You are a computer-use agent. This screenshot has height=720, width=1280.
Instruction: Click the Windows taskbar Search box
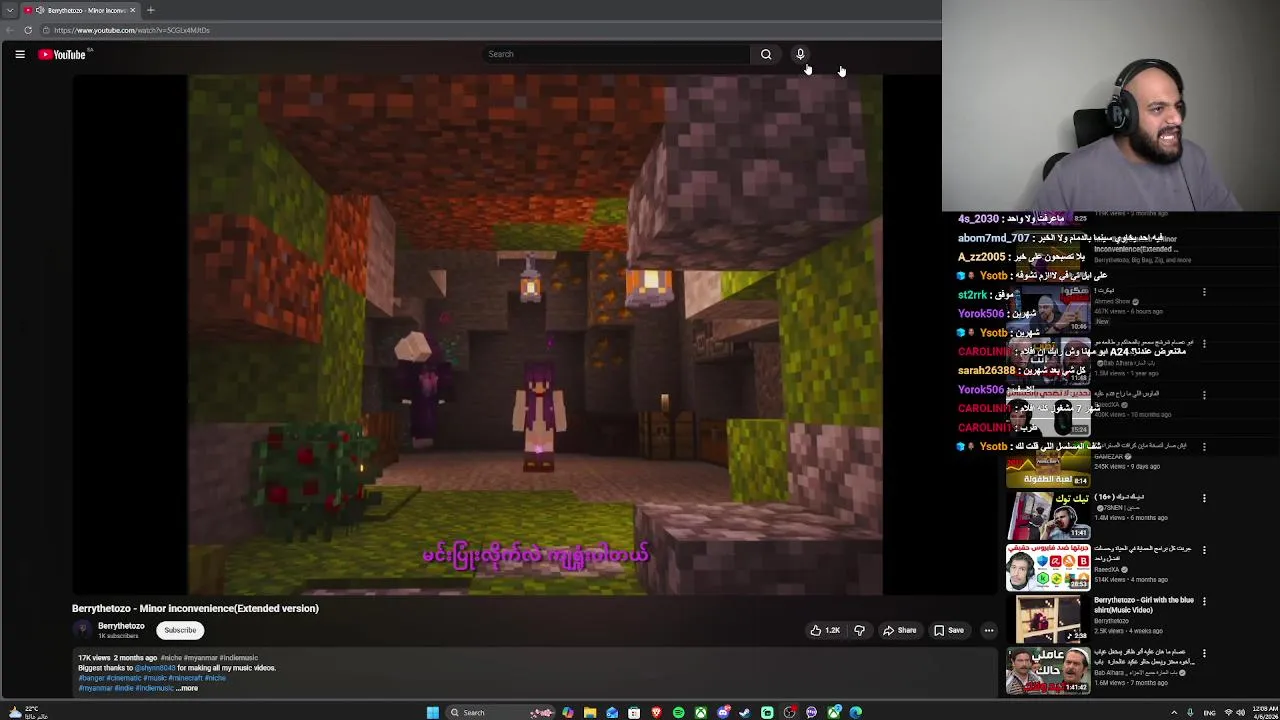pyautogui.click(x=500, y=712)
